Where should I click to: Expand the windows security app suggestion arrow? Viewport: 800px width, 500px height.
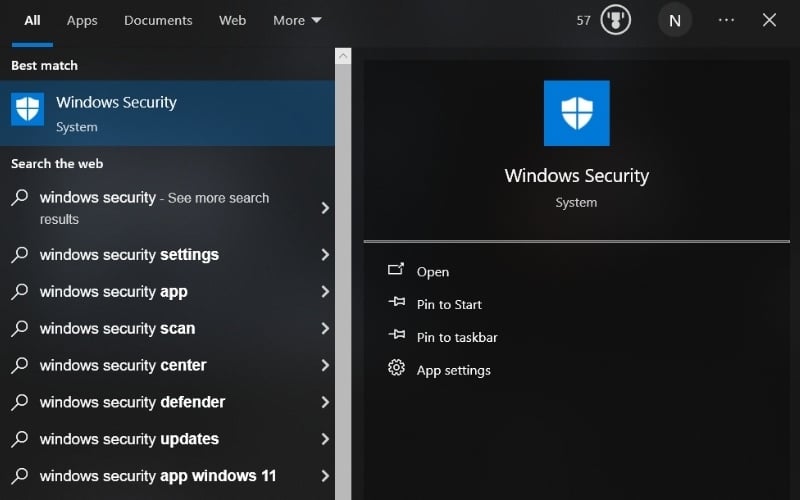click(325, 291)
